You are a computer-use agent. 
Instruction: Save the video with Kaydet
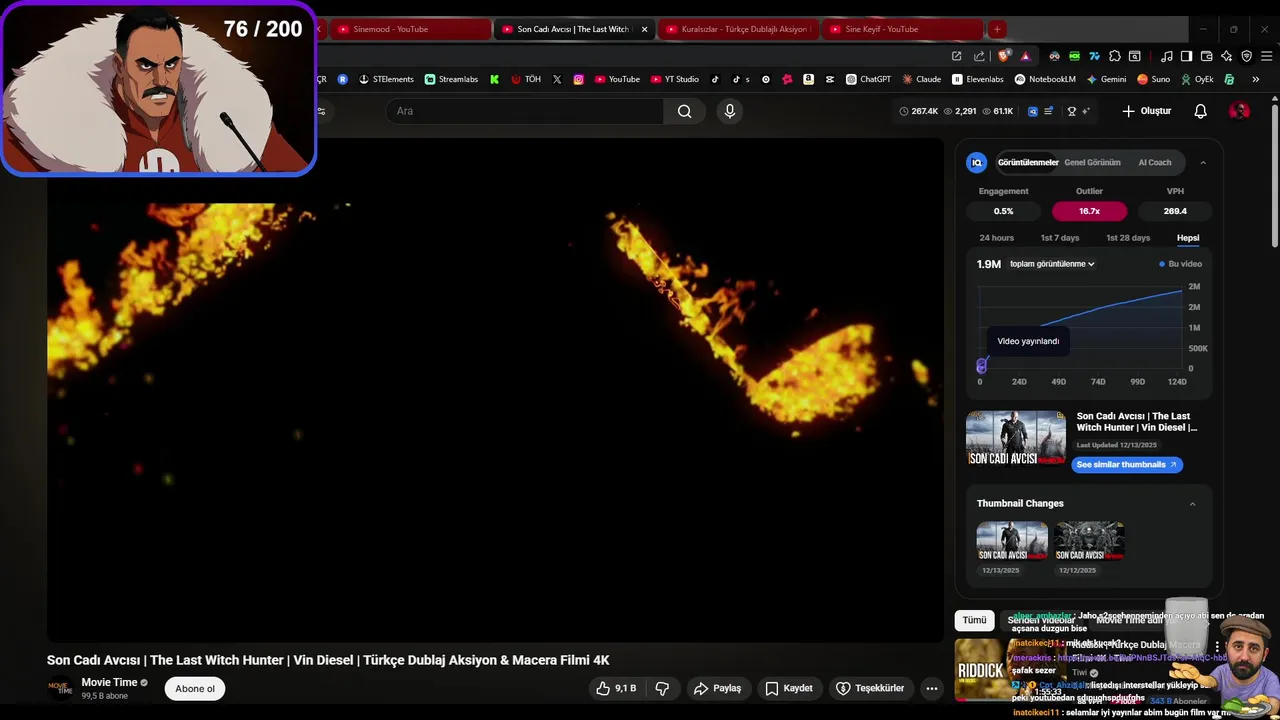coord(789,688)
